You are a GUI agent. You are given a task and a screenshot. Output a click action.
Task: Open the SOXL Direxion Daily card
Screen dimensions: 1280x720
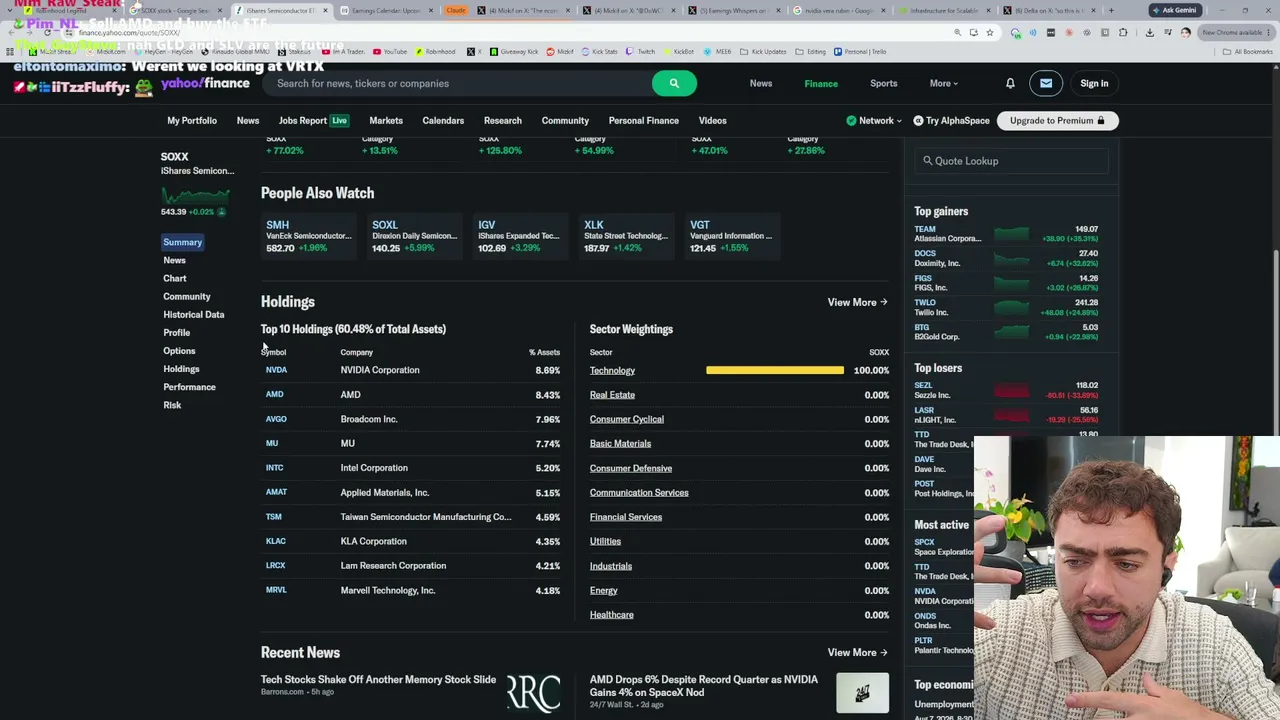point(415,236)
